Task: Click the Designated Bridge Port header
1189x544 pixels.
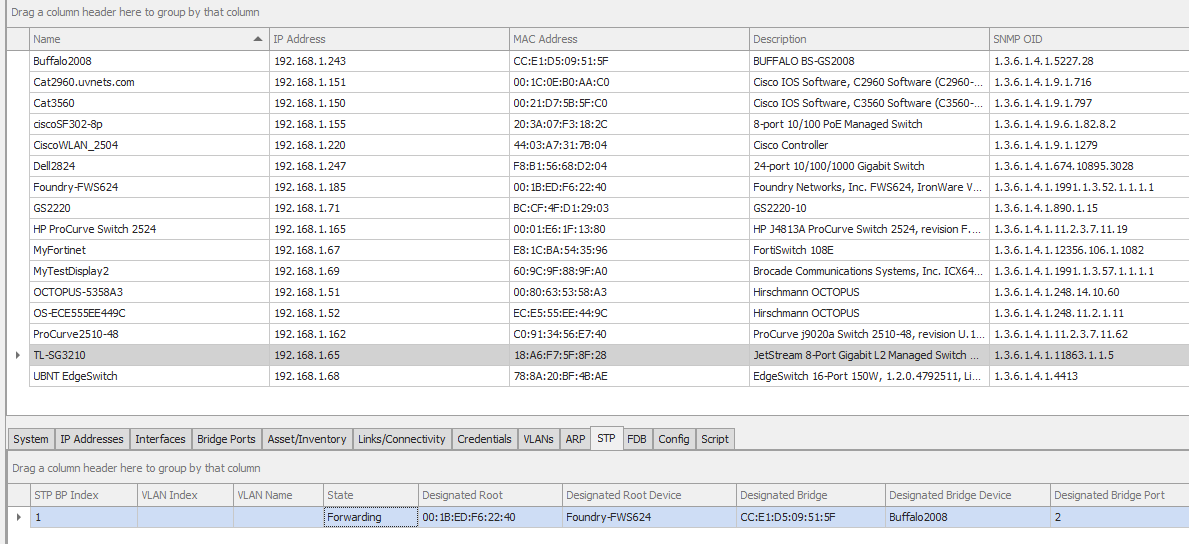Action: coord(1120,495)
